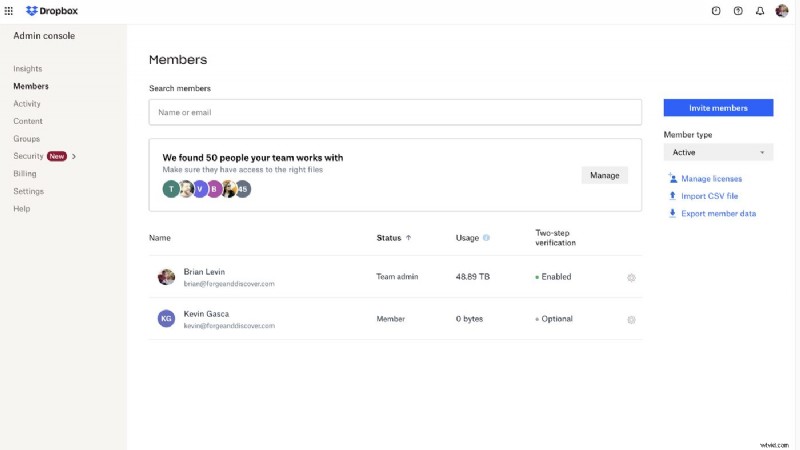Open the Manage licenses link
This screenshot has width=800, height=450.
point(711,179)
